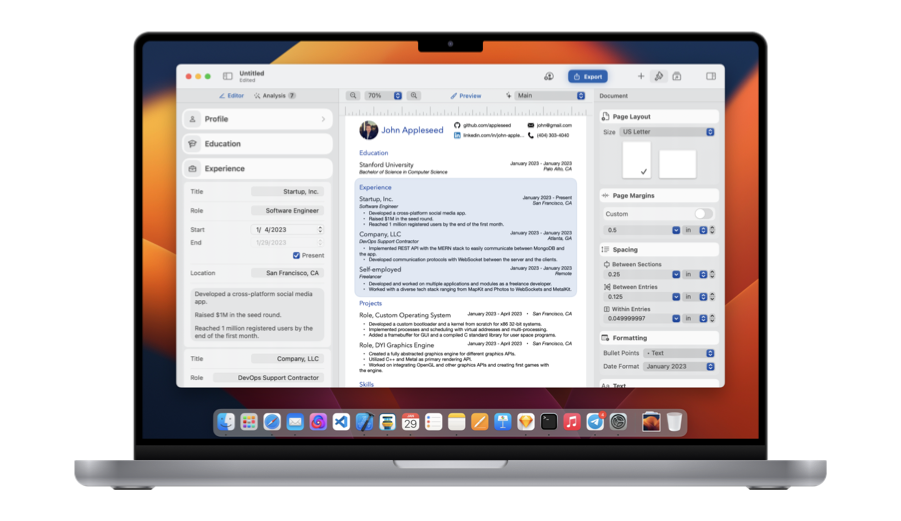This screenshot has width=901, height=521.
Task: Click the Preview button
Action: click(465, 96)
